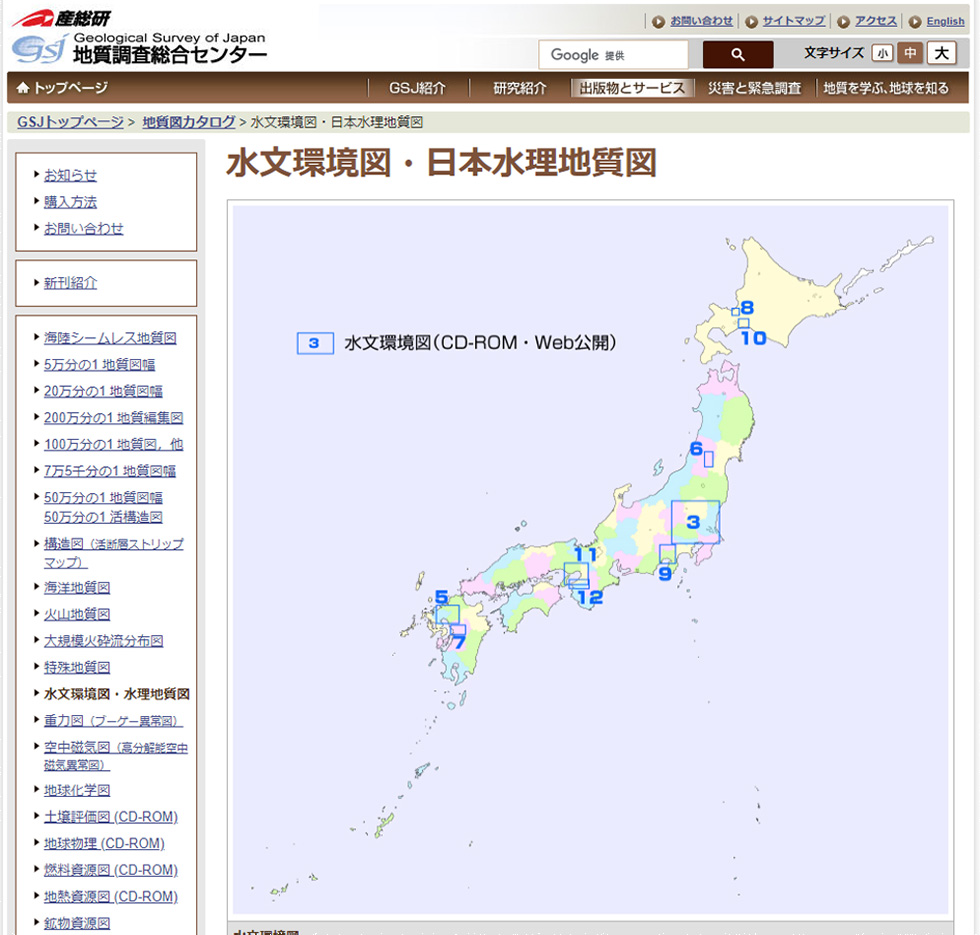The image size is (980, 935).
Task: Open 5万分の1 地質図幅 link
Action: 99,364
